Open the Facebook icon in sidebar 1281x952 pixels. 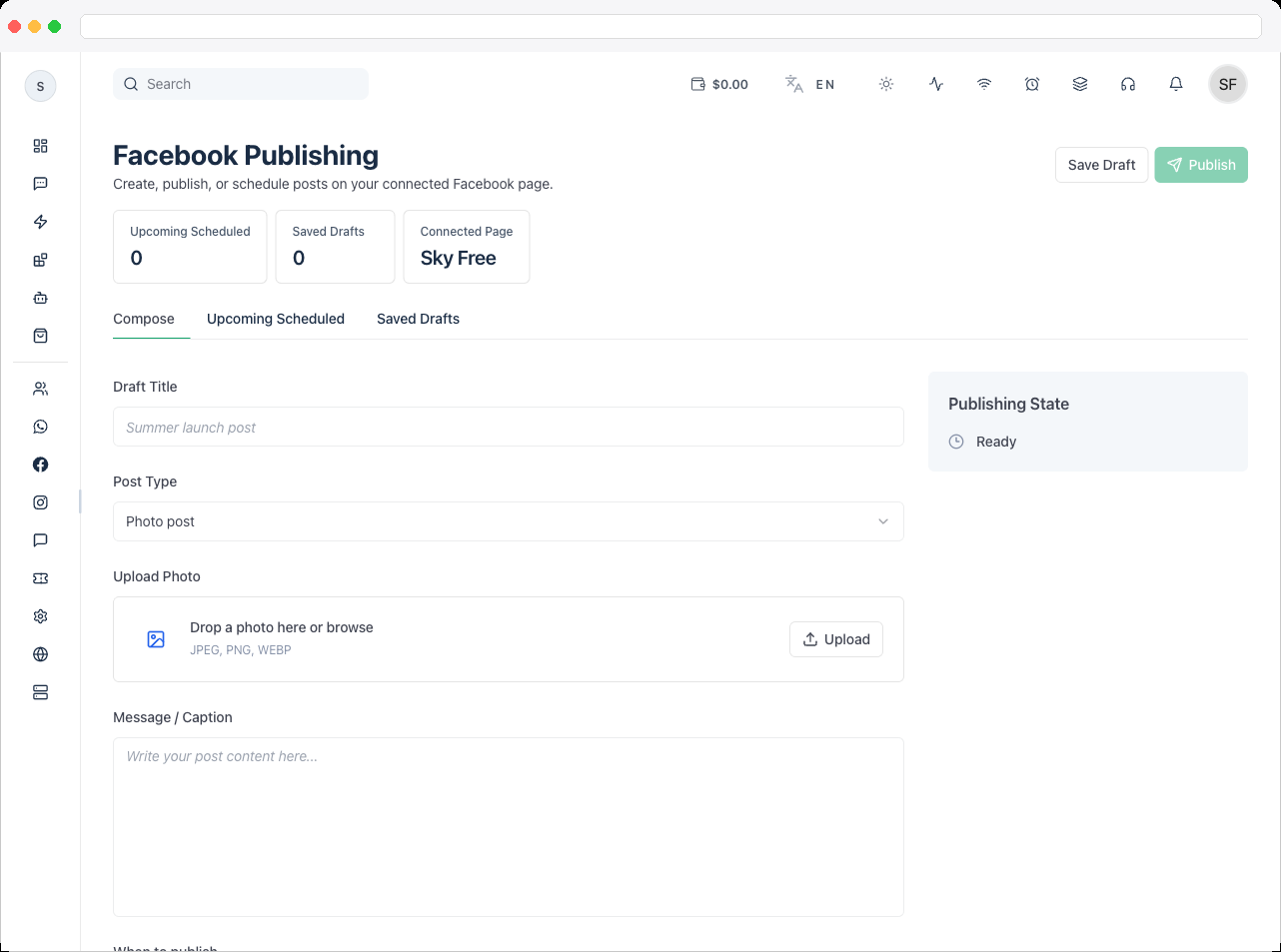[40, 465]
